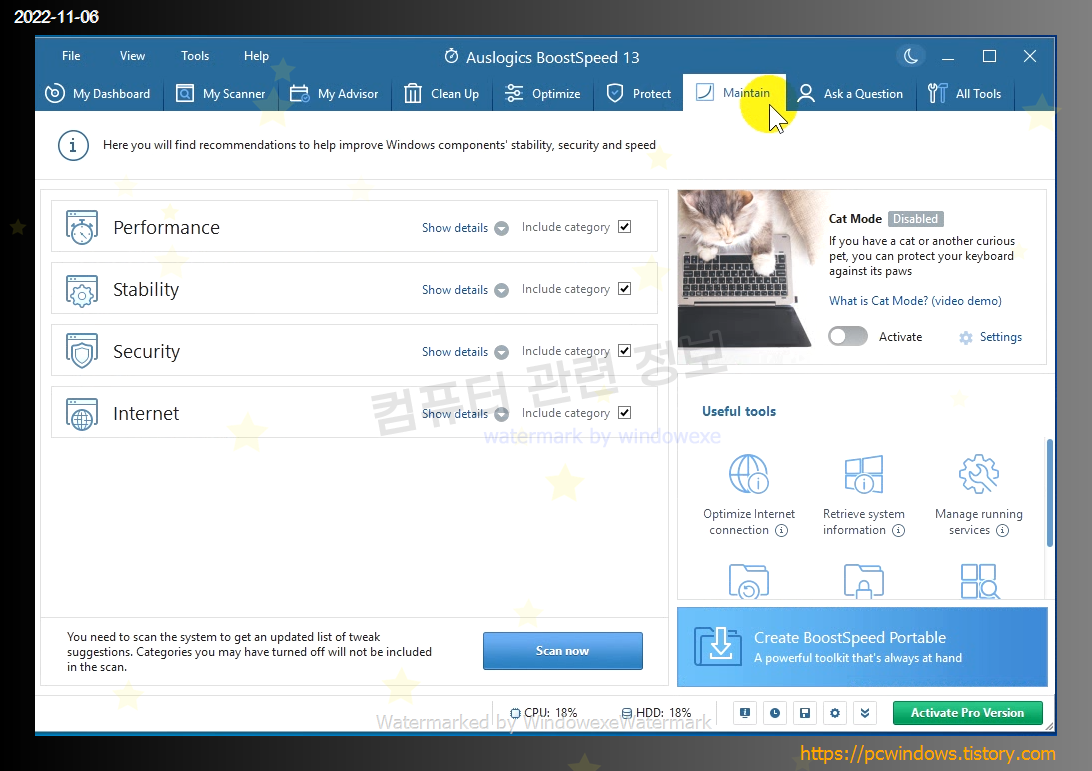The height and width of the screenshot is (771, 1092).
Task: Expand Show details for Stability
Action: [465, 290]
